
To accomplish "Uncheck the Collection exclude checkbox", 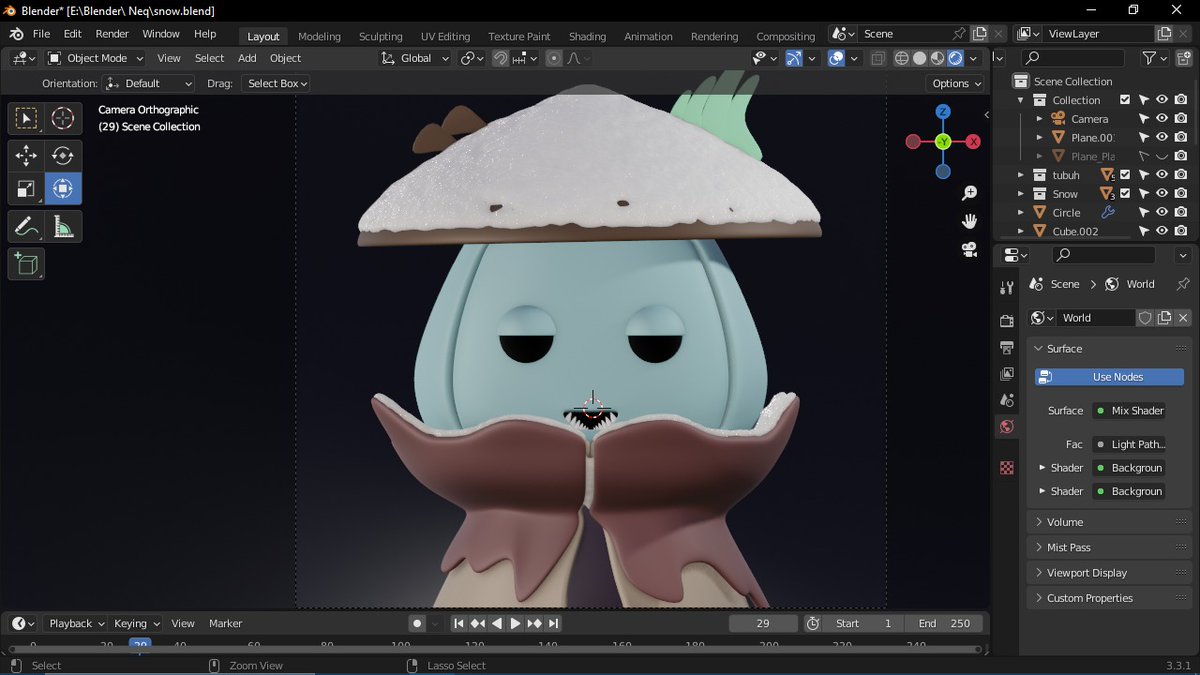I will pyautogui.click(x=1125, y=100).
